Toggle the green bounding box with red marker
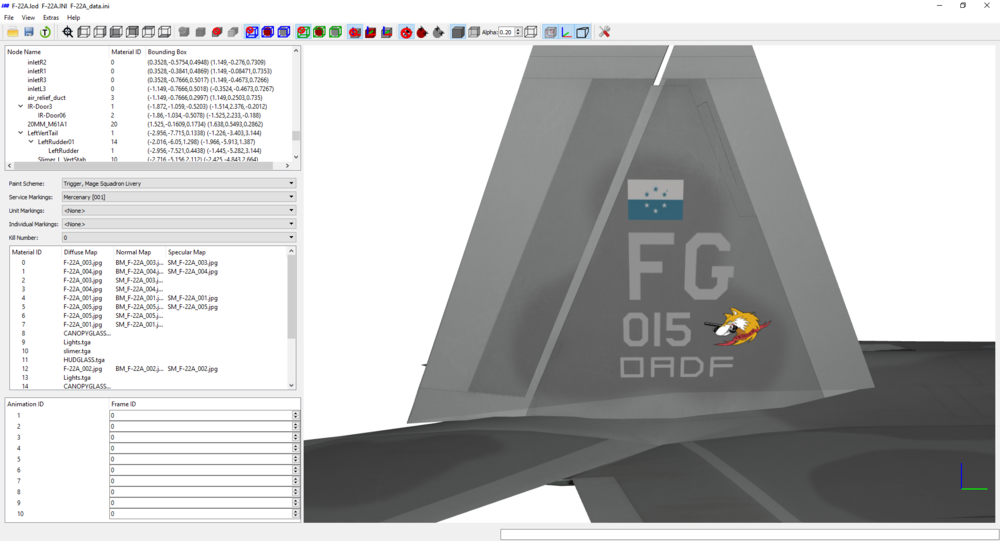Screen dimensions: 1000x541 303,32
